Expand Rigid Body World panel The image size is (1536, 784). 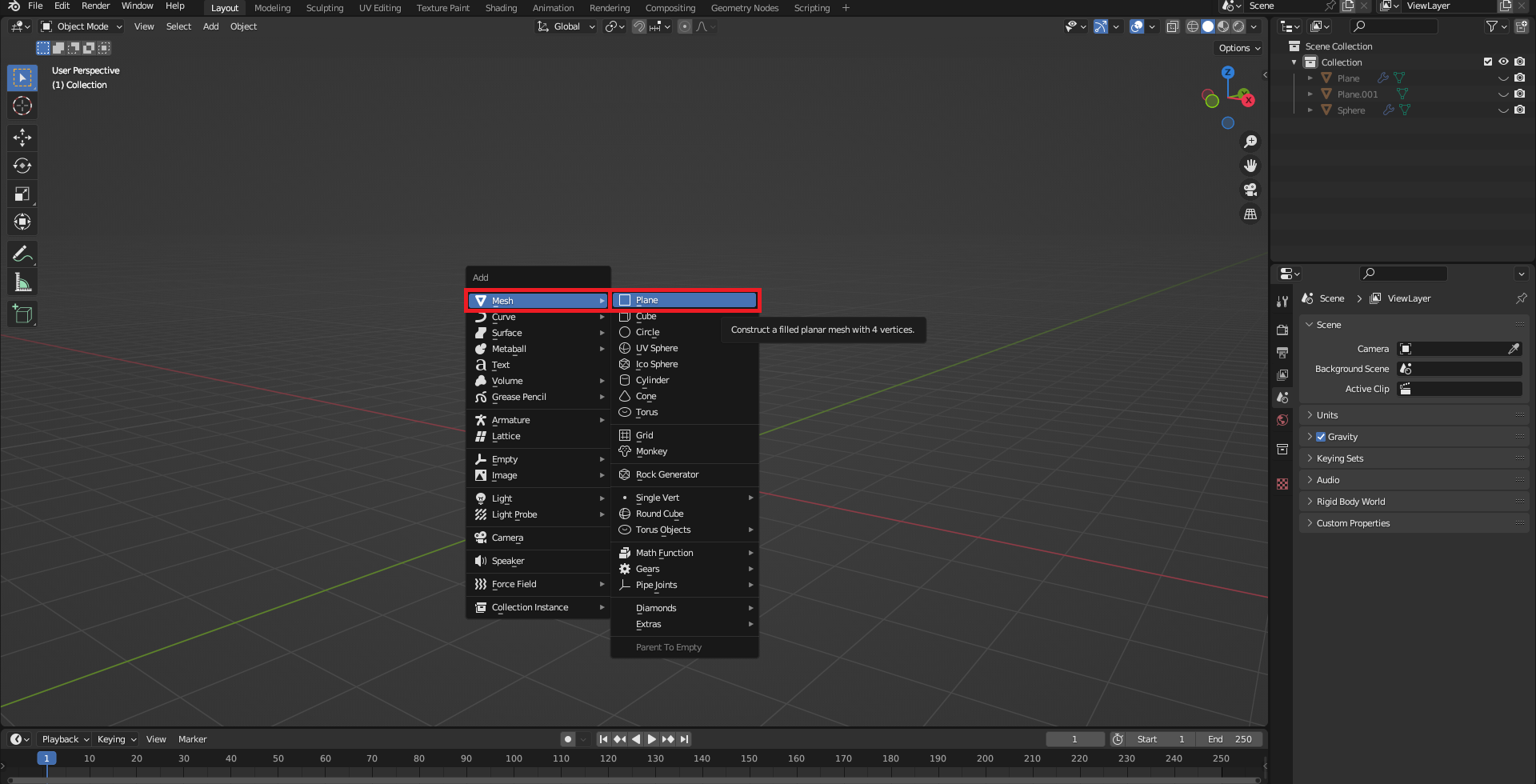[1414, 502]
